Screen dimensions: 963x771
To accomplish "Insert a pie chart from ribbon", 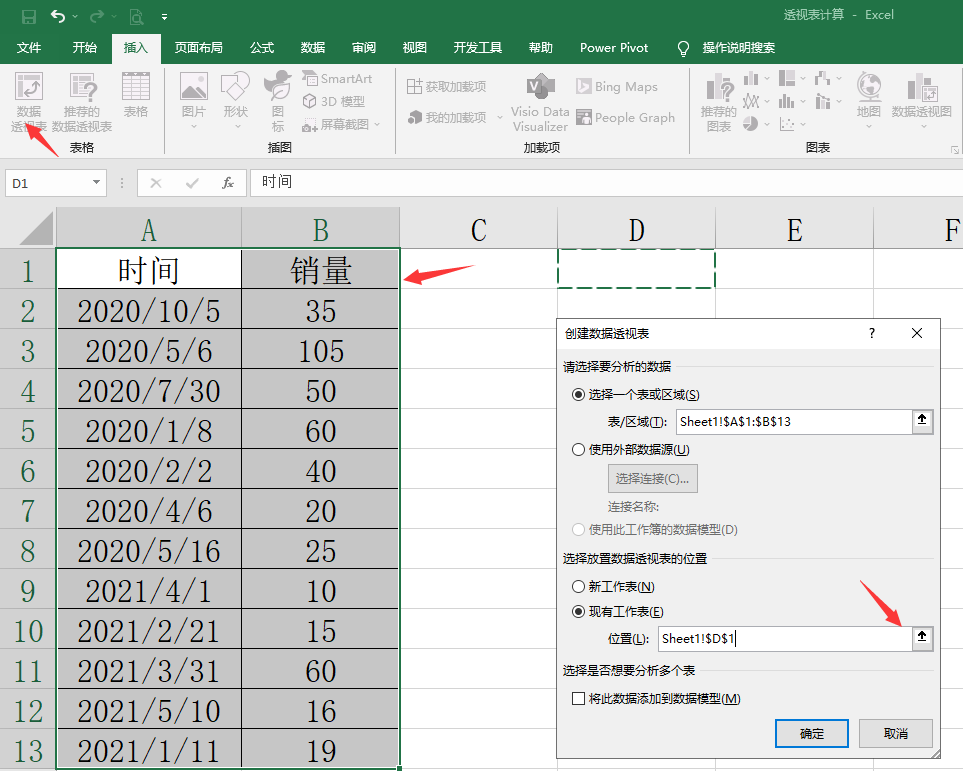I will click(x=751, y=124).
